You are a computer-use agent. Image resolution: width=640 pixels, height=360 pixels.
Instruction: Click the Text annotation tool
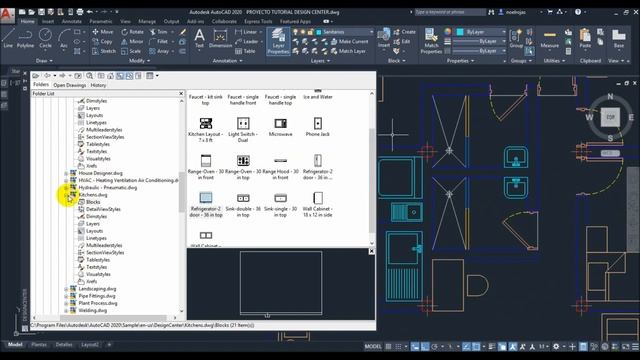199,39
